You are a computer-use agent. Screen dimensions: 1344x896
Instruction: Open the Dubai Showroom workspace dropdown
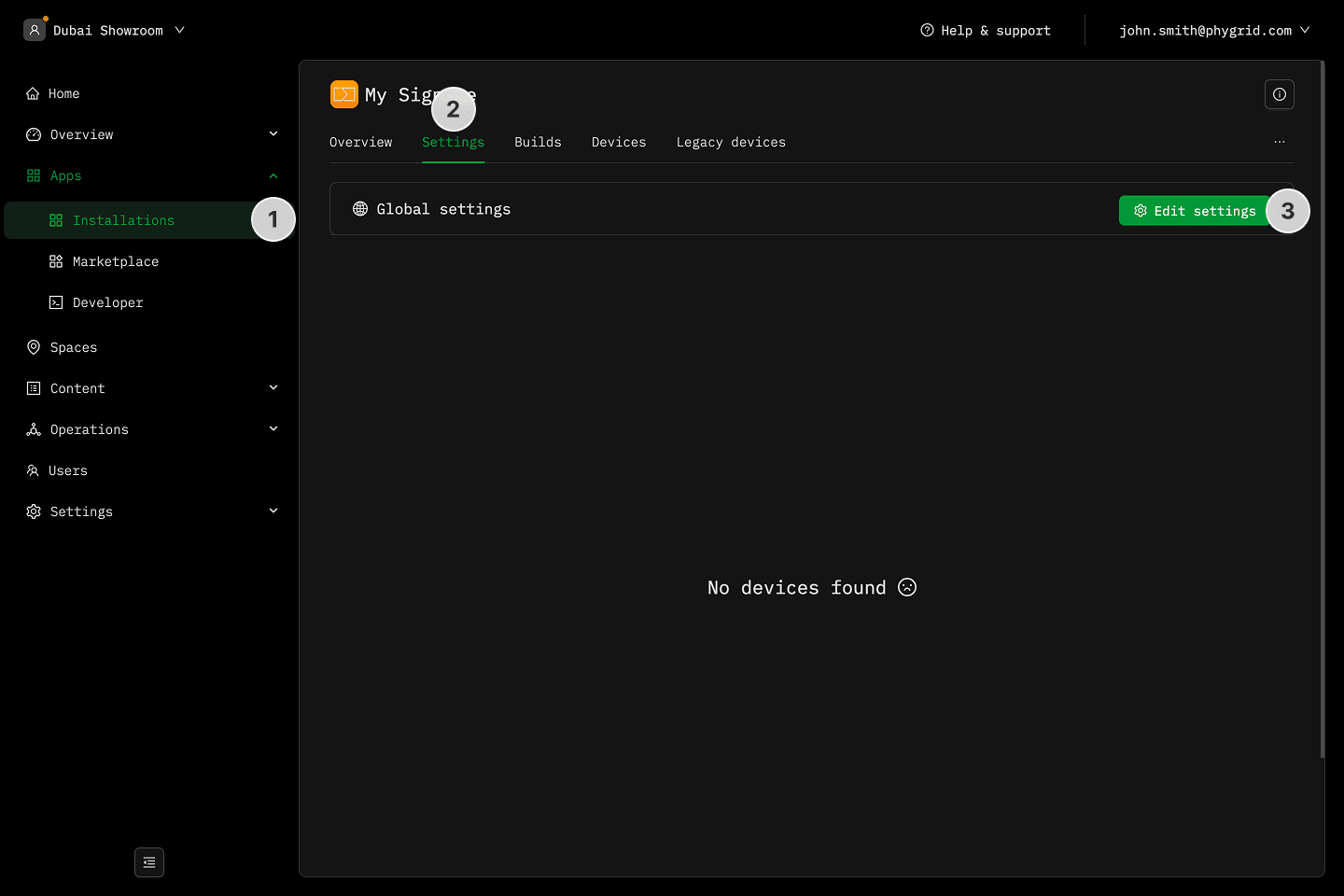(x=105, y=31)
